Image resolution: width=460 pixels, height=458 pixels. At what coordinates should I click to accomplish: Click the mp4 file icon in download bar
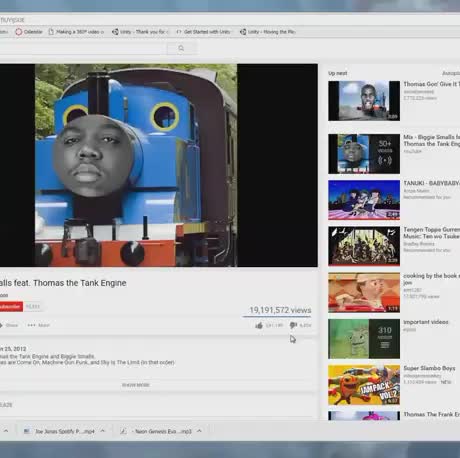coord(27,431)
